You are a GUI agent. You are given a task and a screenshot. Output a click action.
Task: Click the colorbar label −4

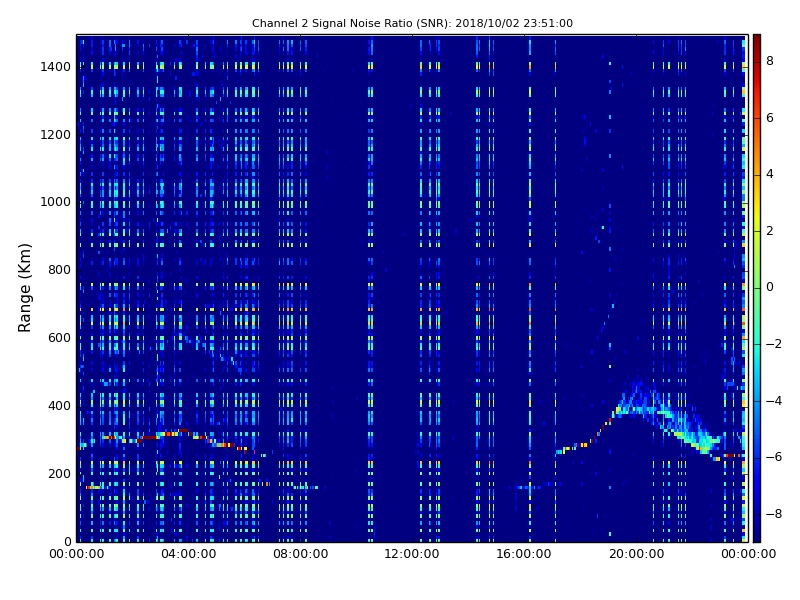[774, 401]
